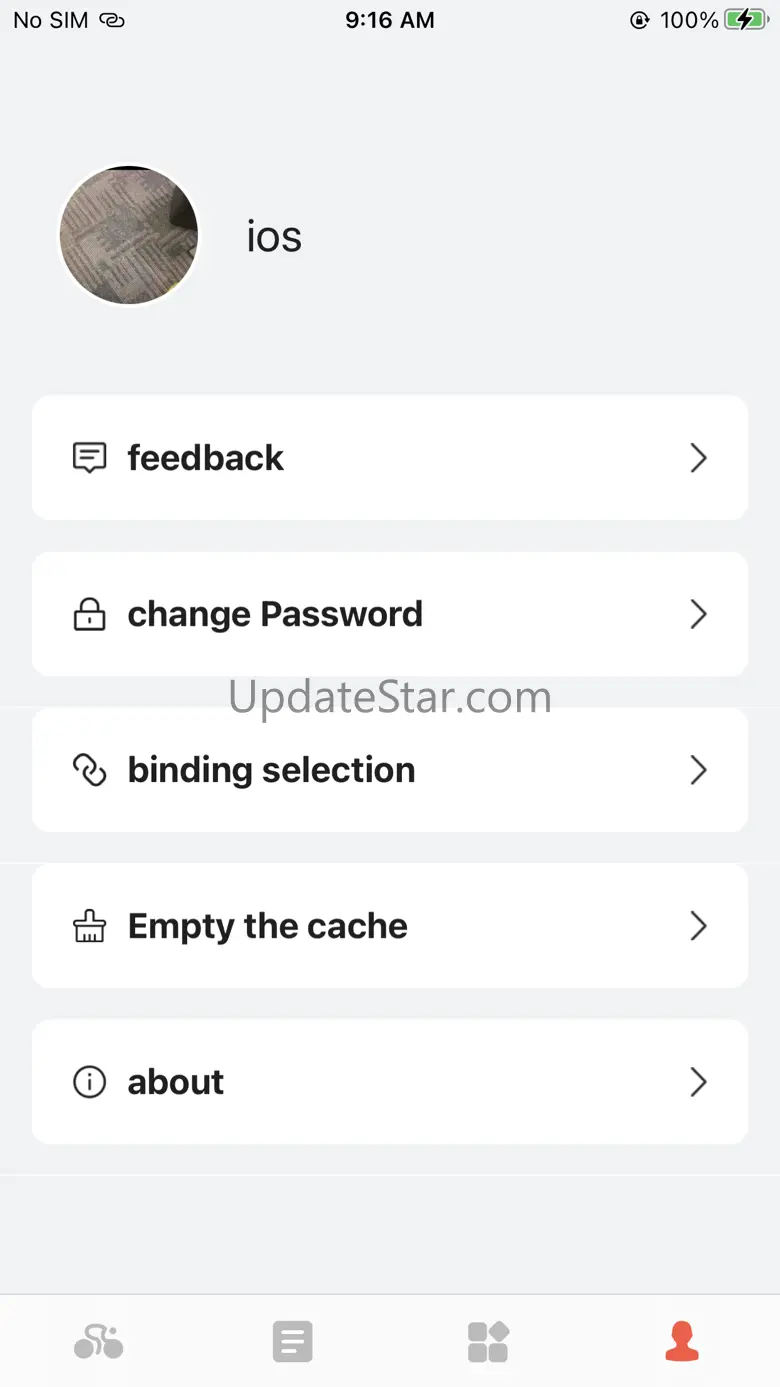Tap the info circle icon
The width and height of the screenshot is (780, 1387).
[90, 1082]
